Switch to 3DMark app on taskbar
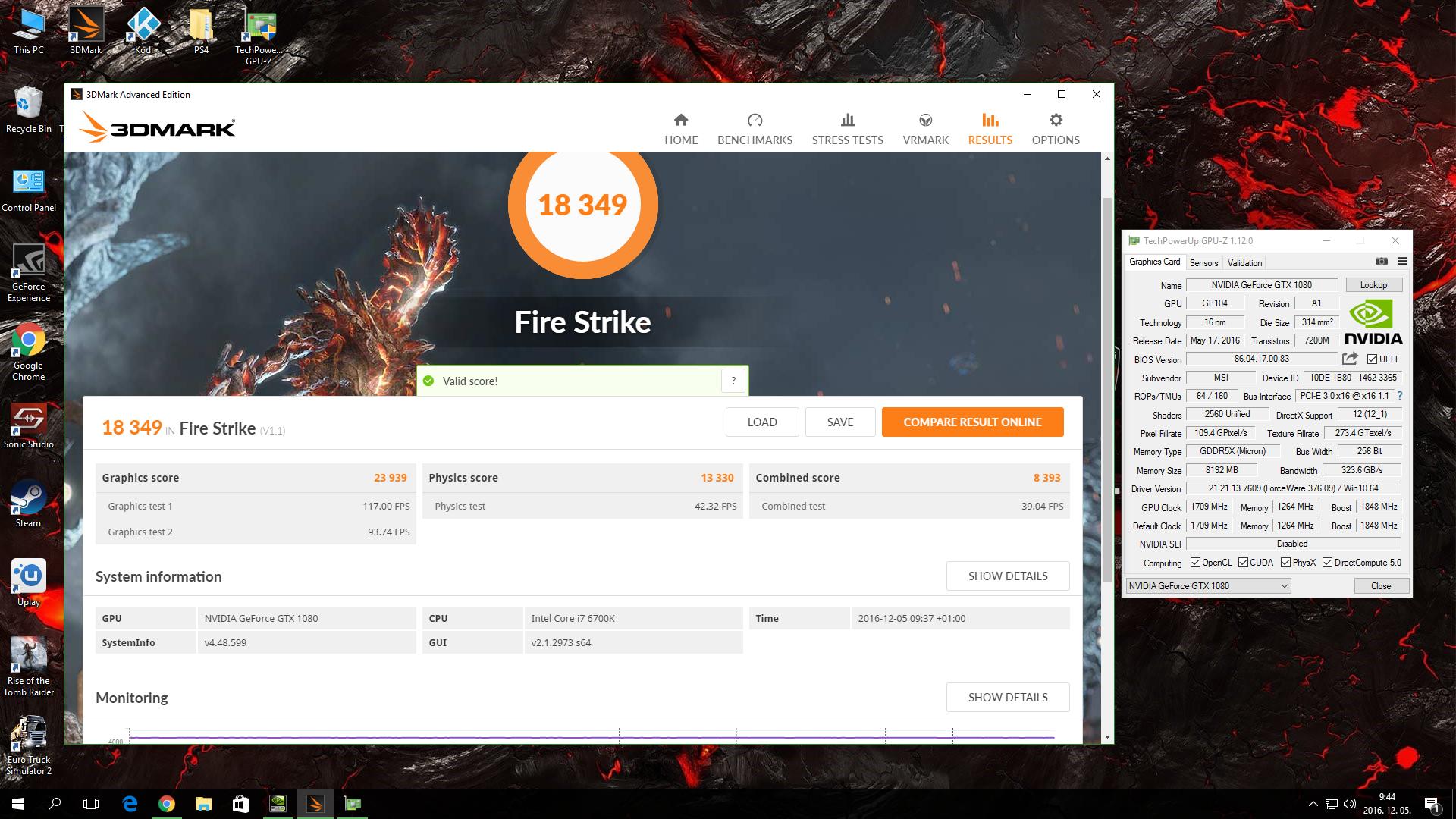Image resolution: width=1456 pixels, height=819 pixels. click(315, 804)
